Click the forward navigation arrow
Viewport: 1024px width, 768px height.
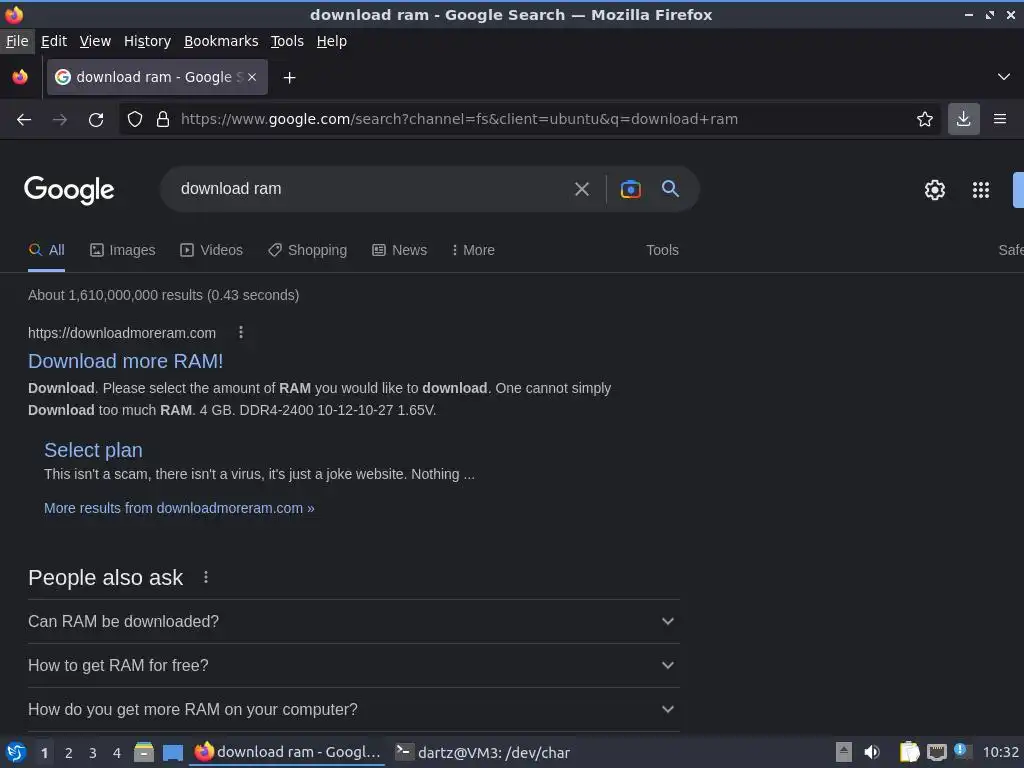(60, 119)
